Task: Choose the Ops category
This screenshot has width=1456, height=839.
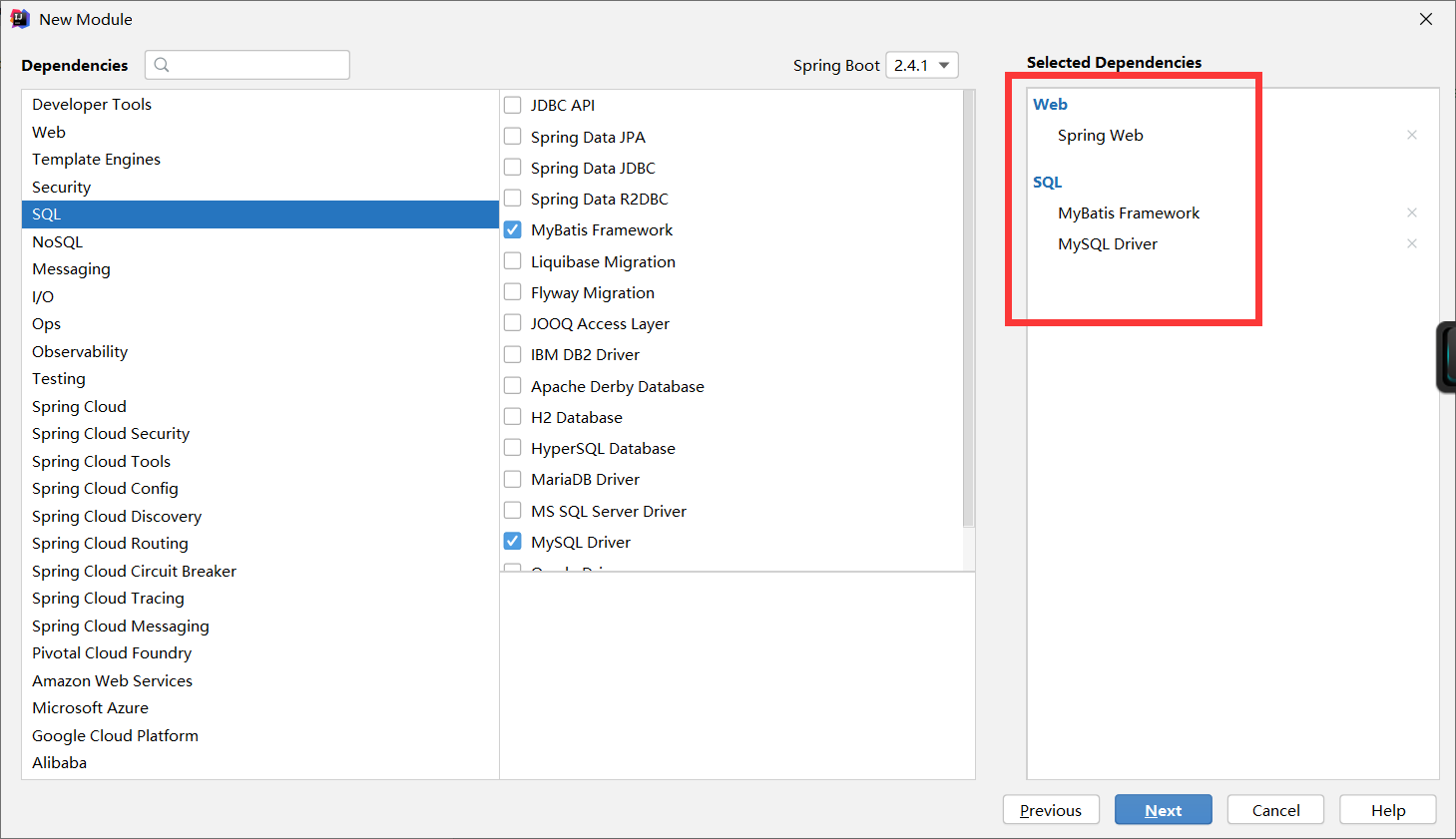Action: (259, 323)
